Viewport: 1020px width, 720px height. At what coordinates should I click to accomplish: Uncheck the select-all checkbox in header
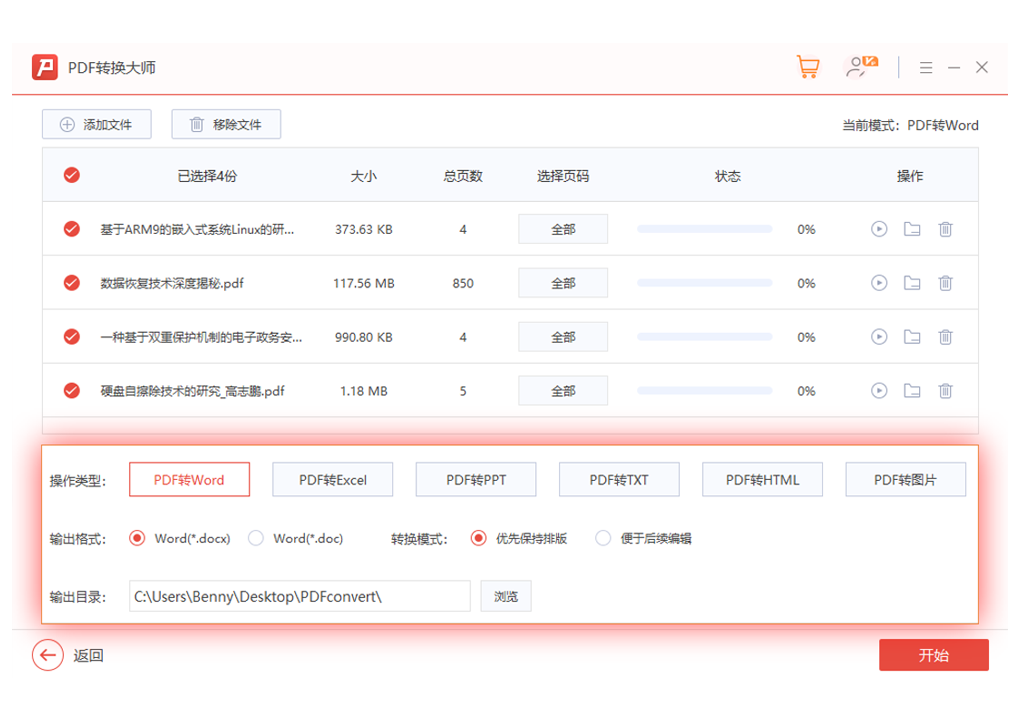pos(72,175)
